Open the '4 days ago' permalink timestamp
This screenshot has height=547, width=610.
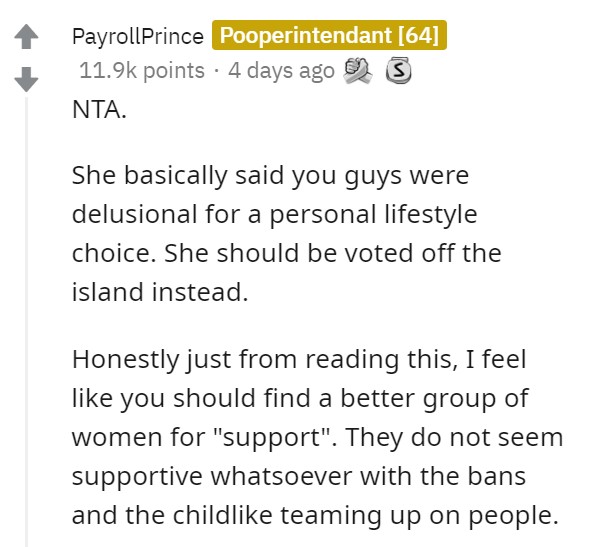coord(281,71)
